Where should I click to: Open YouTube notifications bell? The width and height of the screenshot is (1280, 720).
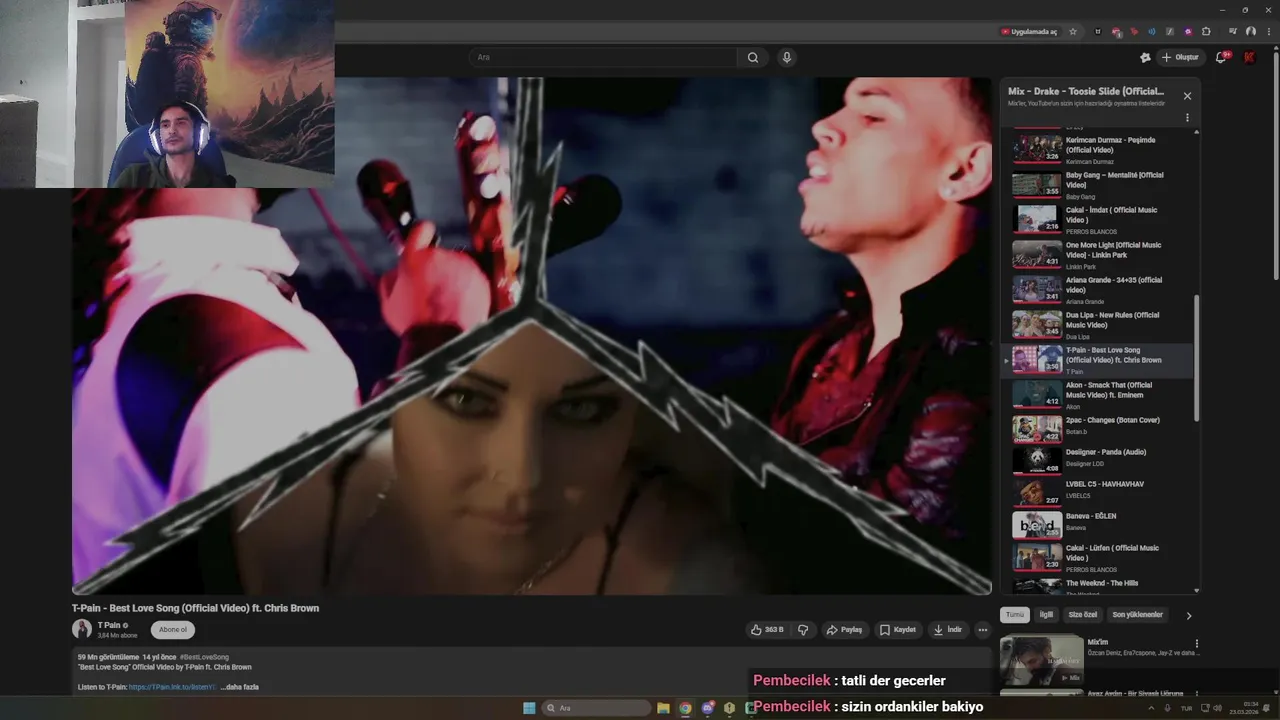1221,57
